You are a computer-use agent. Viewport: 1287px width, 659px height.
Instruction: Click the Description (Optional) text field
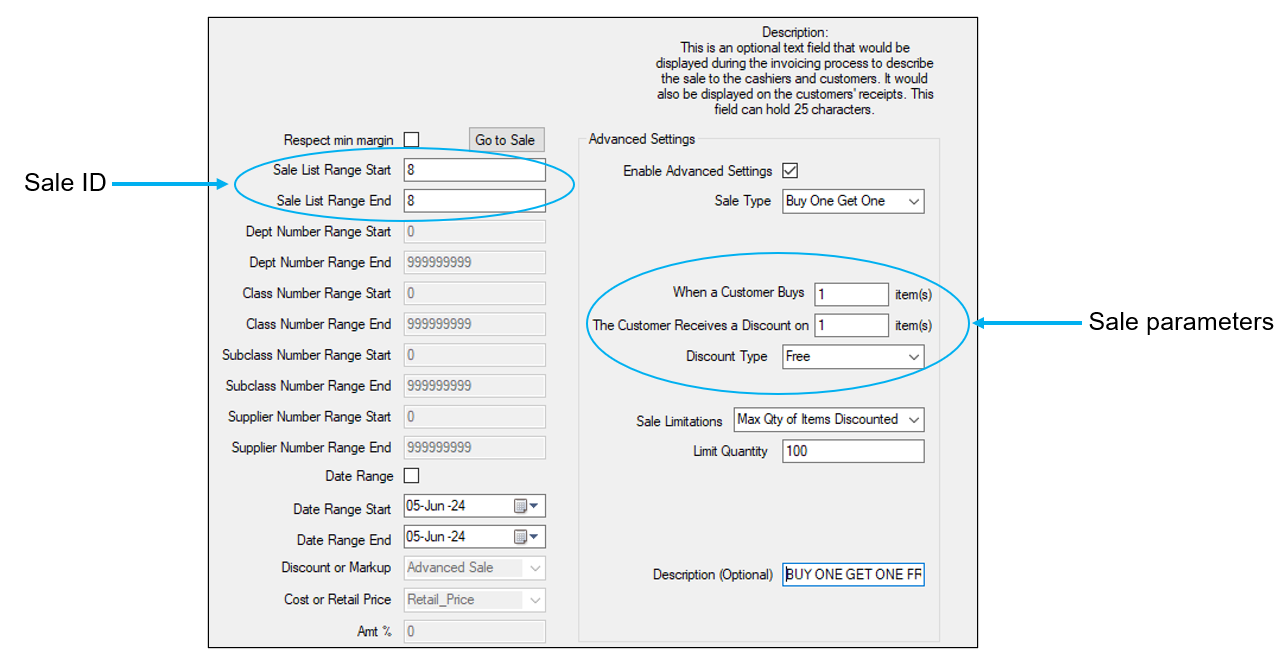pyautogui.click(x=853, y=575)
